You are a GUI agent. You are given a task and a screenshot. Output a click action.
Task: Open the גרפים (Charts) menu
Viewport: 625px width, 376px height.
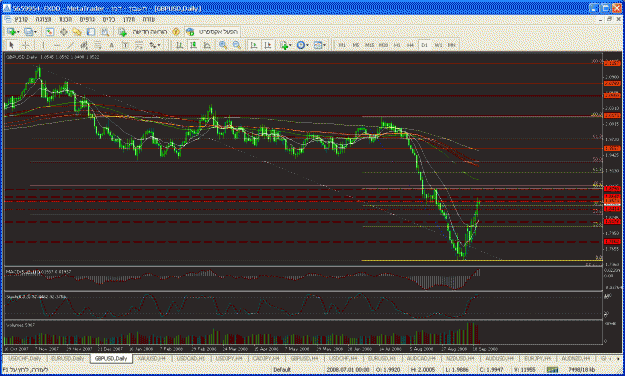point(87,20)
